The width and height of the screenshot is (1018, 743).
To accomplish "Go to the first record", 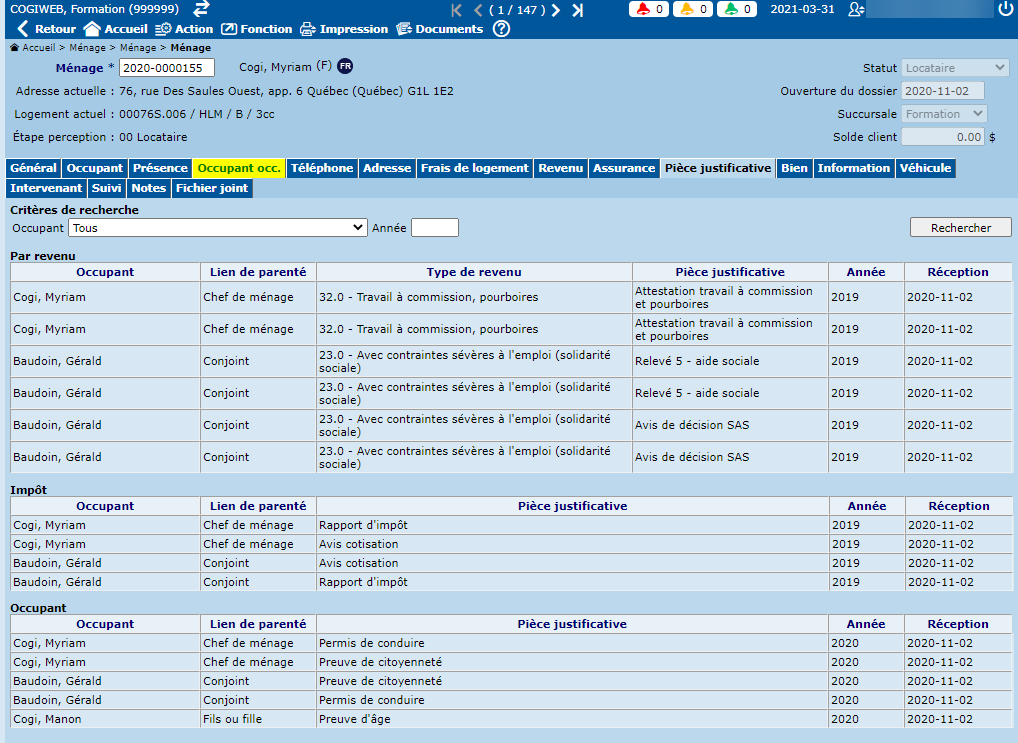I will 457,10.
